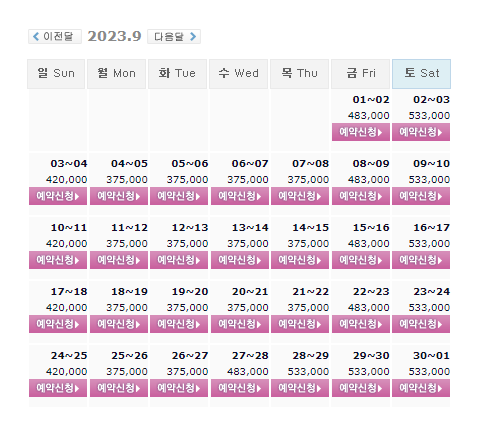The height and width of the screenshot is (423, 482).
Task: Click the 420,000 price under 03~04
Action: (67, 180)
